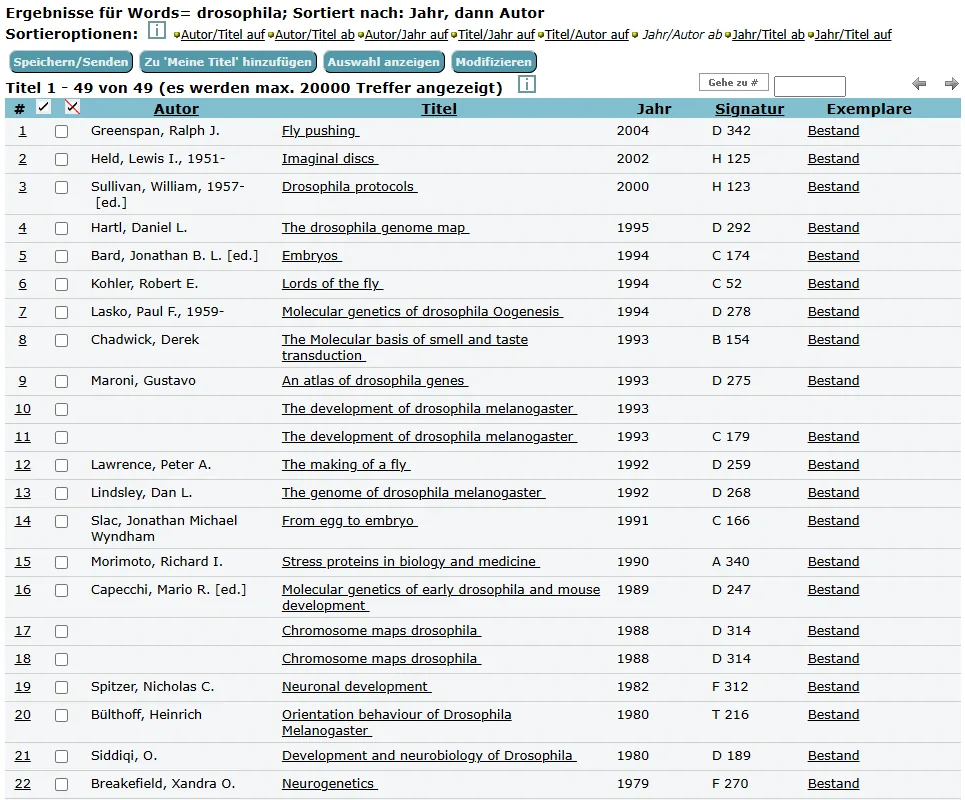Screen dimensions: 965x800
Task: Check the box for The making of a fly
Action: coord(62,465)
